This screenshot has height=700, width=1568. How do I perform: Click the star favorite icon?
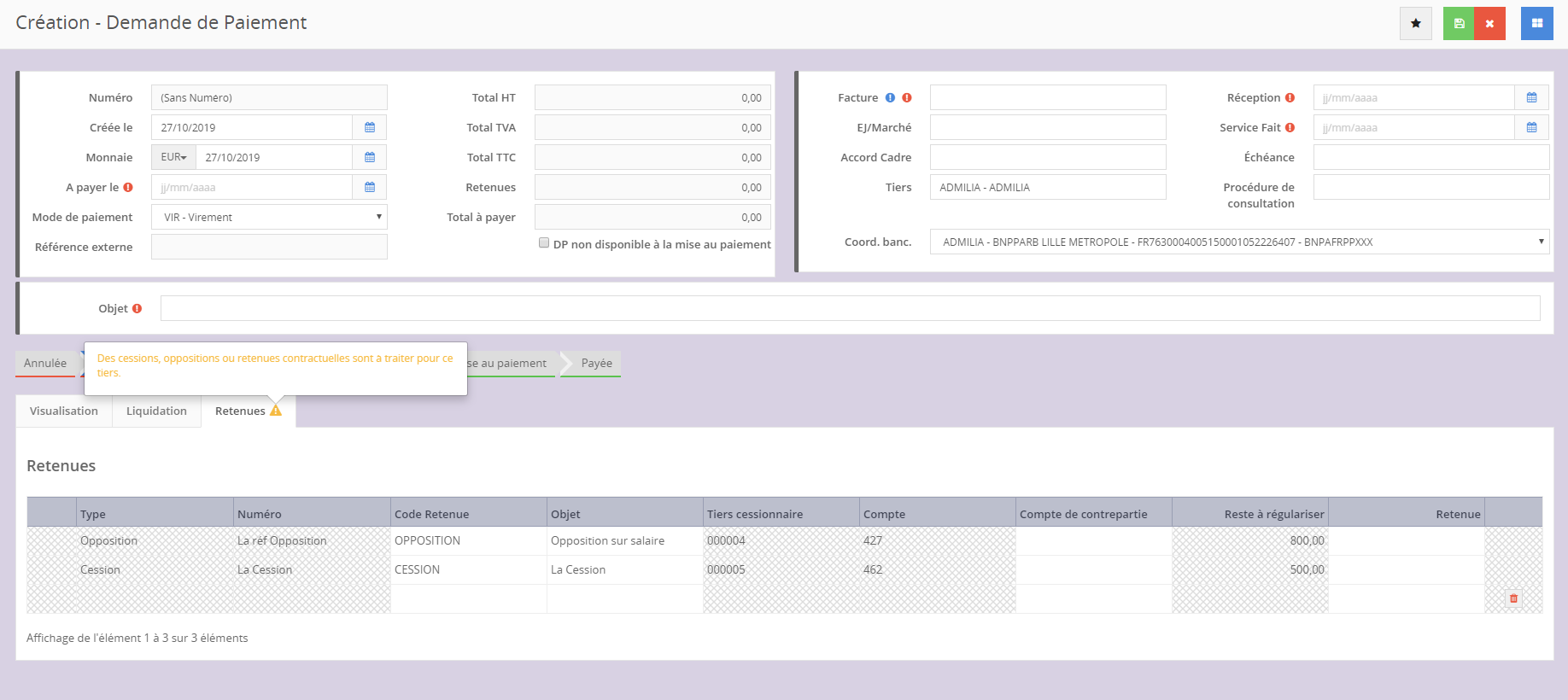click(1415, 23)
